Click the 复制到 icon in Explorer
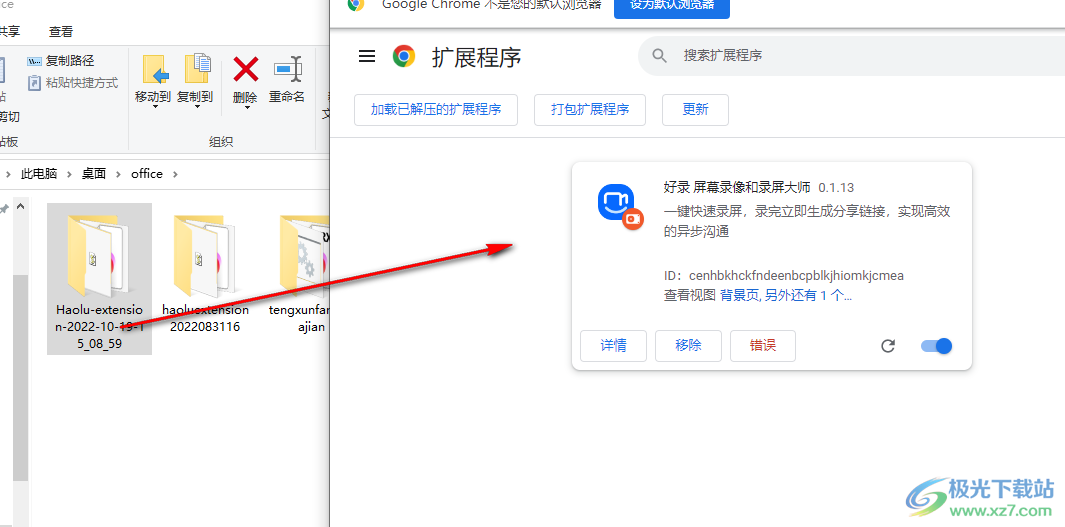The width and height of the screenshot is (1065, 527). 196,71
